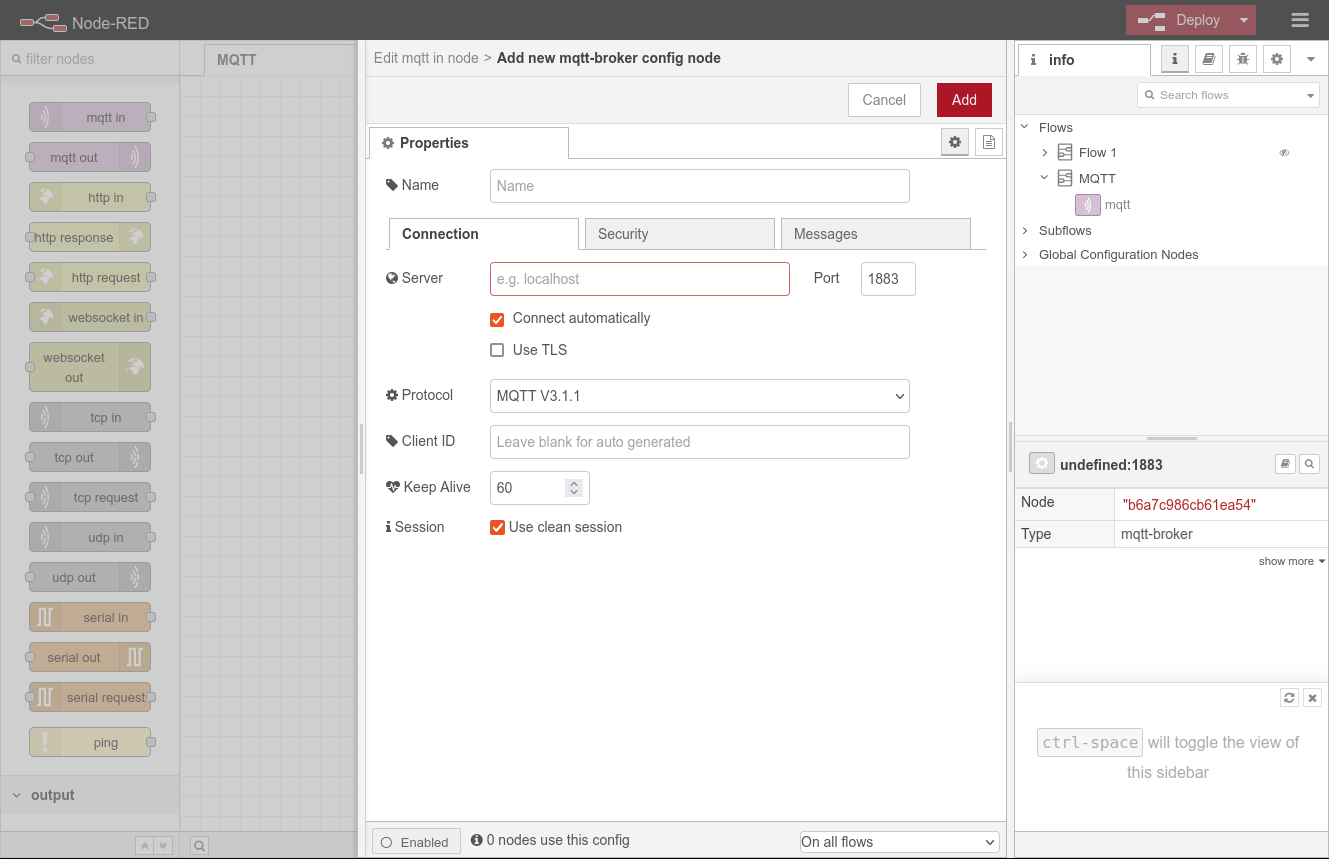Click the config node gear icon by undefined:1883
The height and width of the screenshot is (859, 1329).
click(1042, 464)
